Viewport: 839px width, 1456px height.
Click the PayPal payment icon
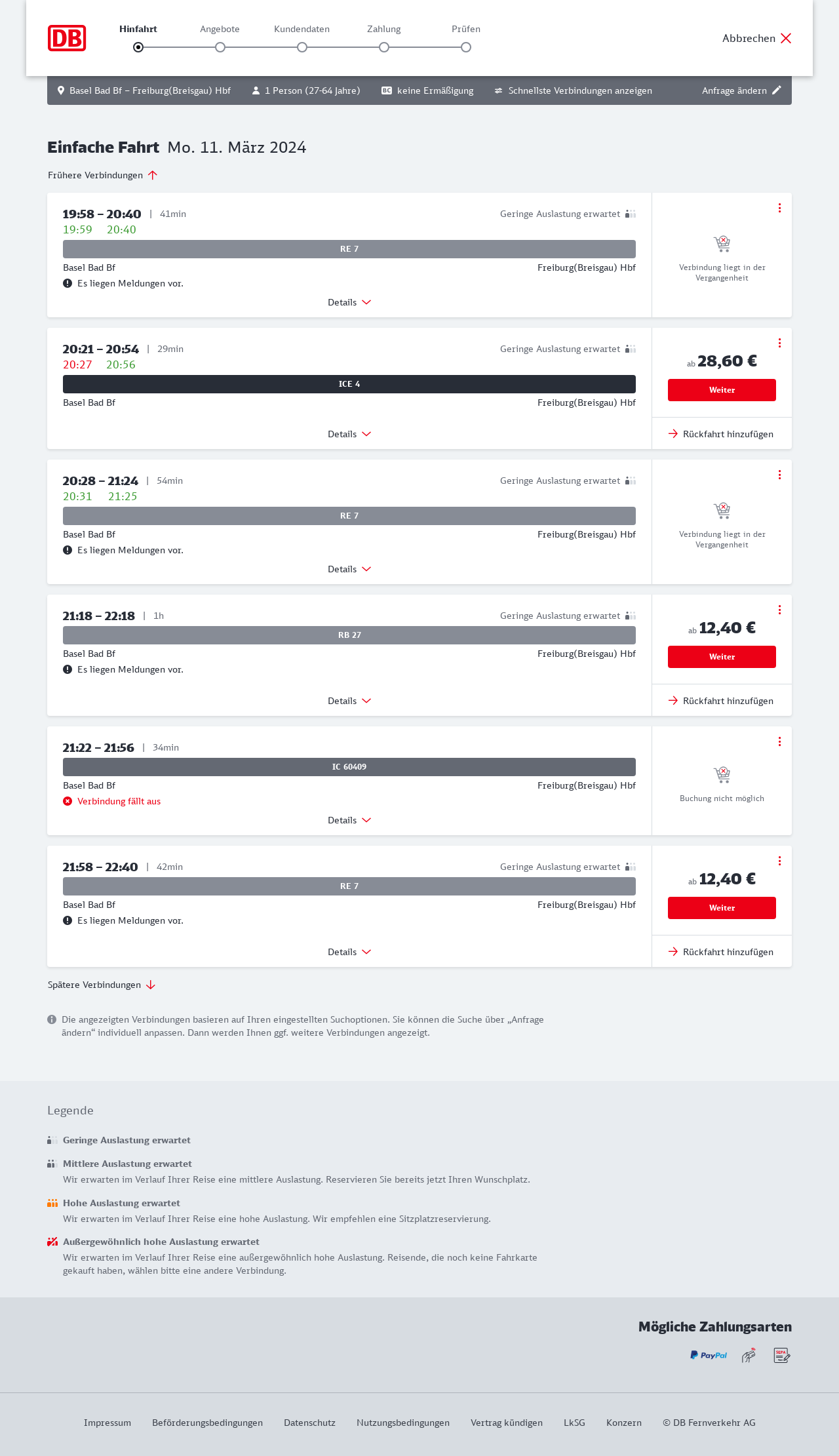(x=708, y=1355)
